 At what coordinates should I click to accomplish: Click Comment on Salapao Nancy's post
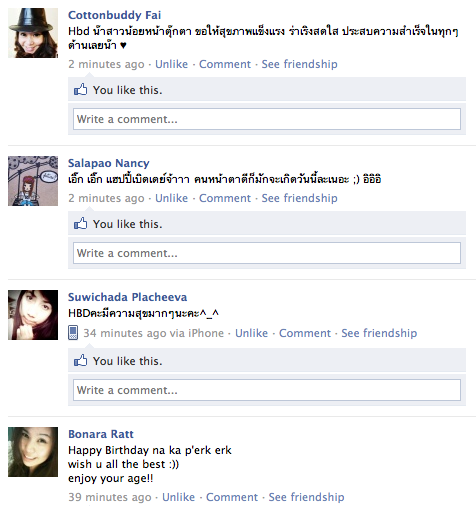[x=225, y=198]
